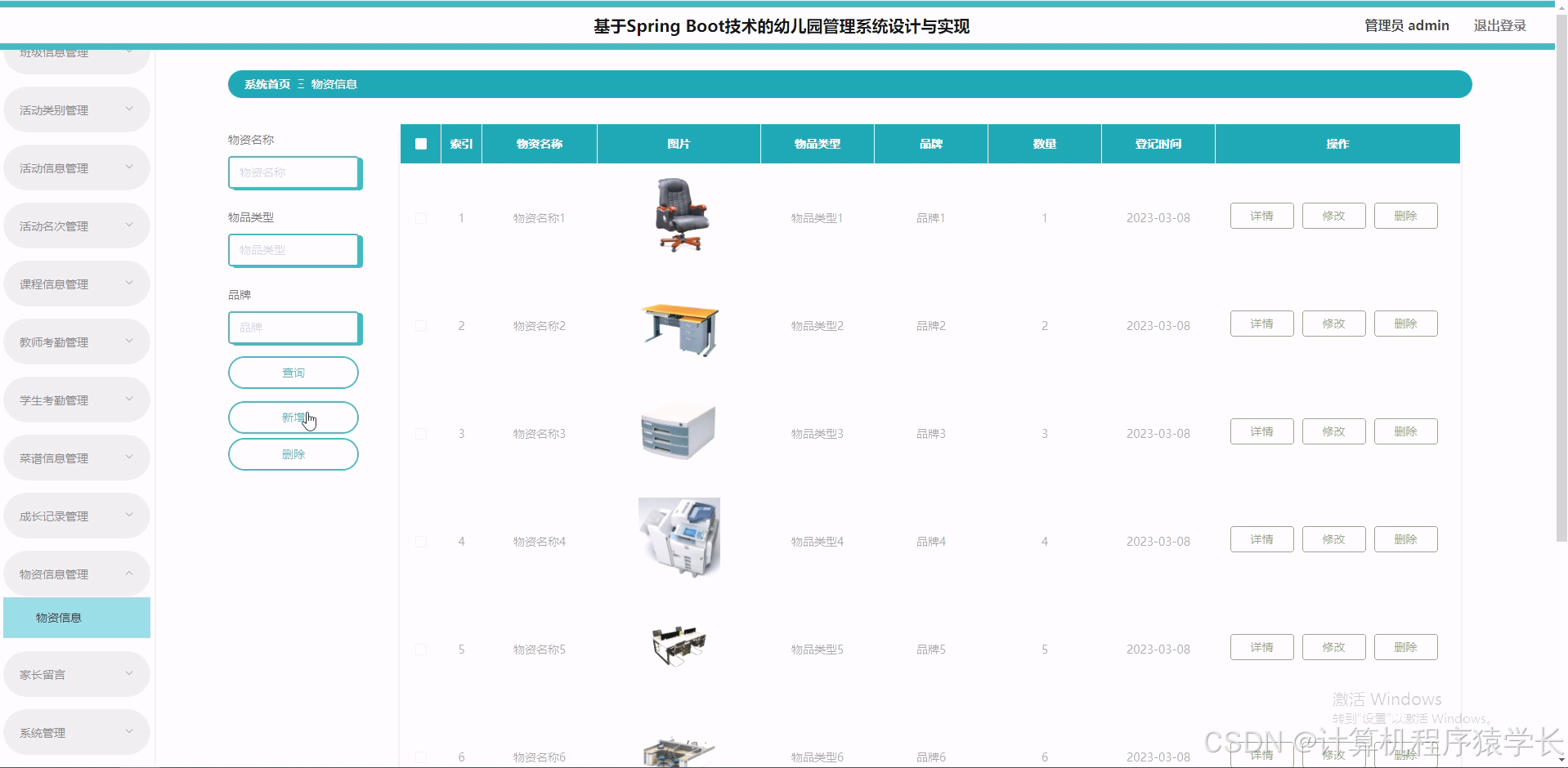This screenshot has width=1568, height=768.
Task: Expand the 家长留言 sidebar section
Action: tap(76, 673)
